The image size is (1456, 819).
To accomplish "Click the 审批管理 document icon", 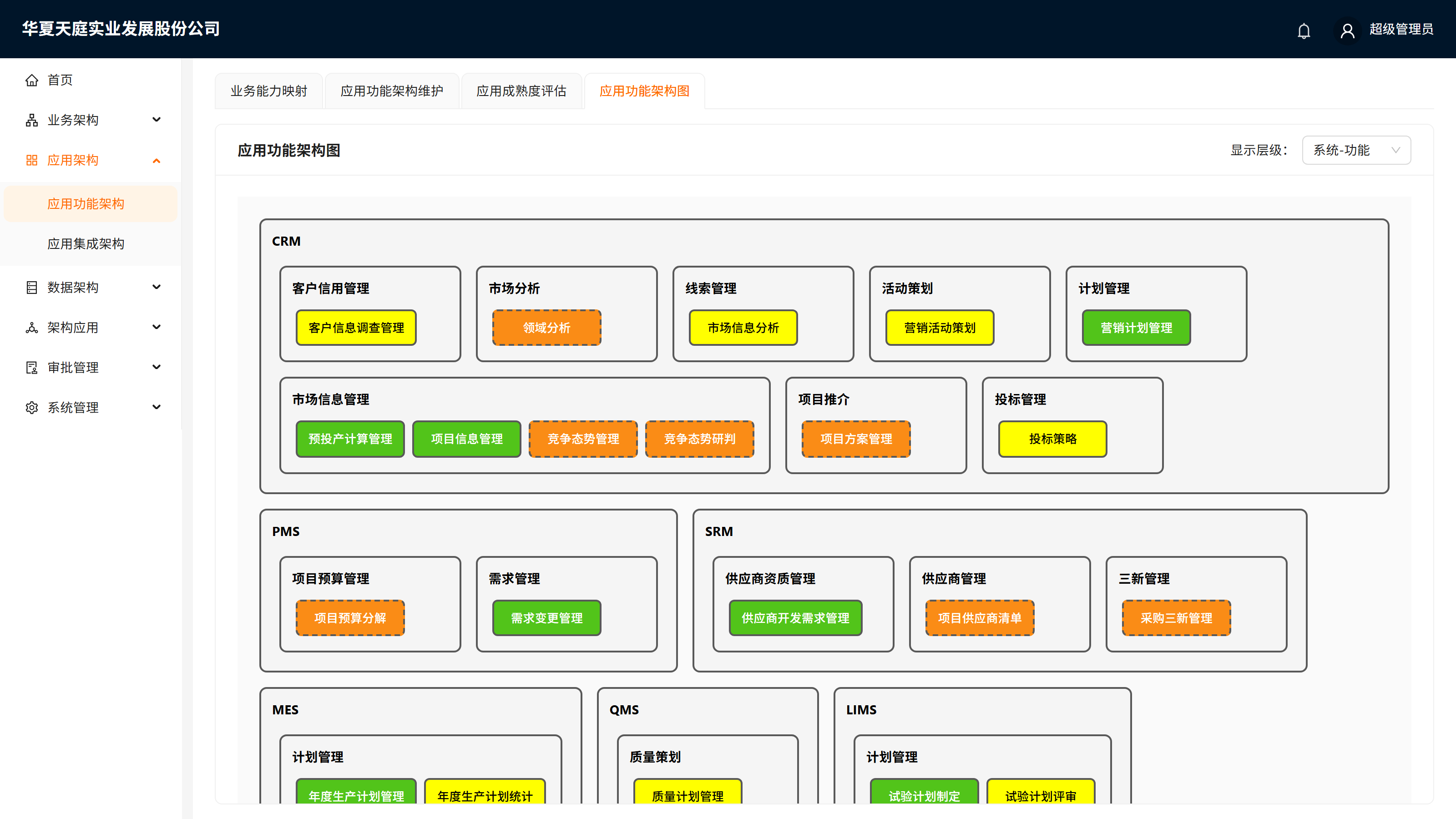I will [x=32, y=368].
